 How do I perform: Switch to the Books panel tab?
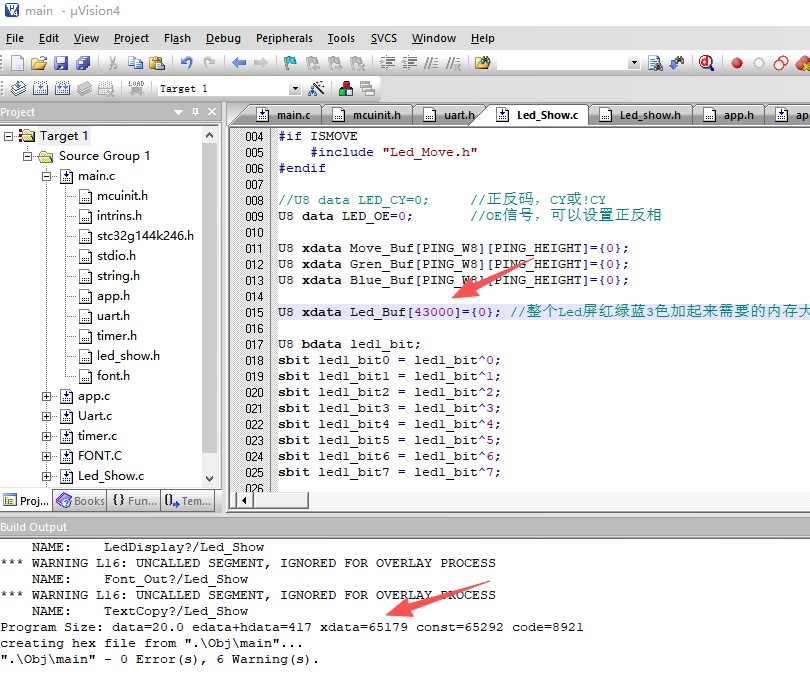pyautogui.click(x=80, y=501)
